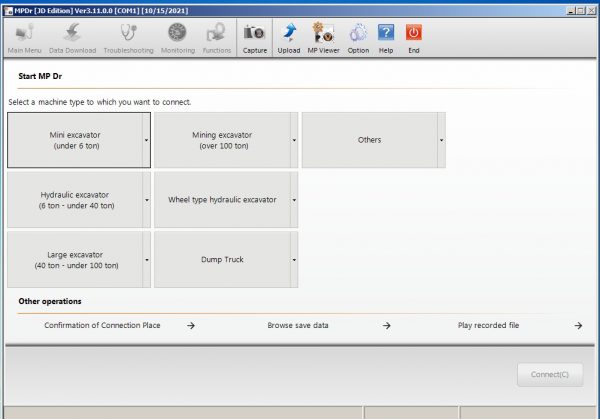Select Hydraulic excavator (6 ton - under 40 ton)

(75, 200)
